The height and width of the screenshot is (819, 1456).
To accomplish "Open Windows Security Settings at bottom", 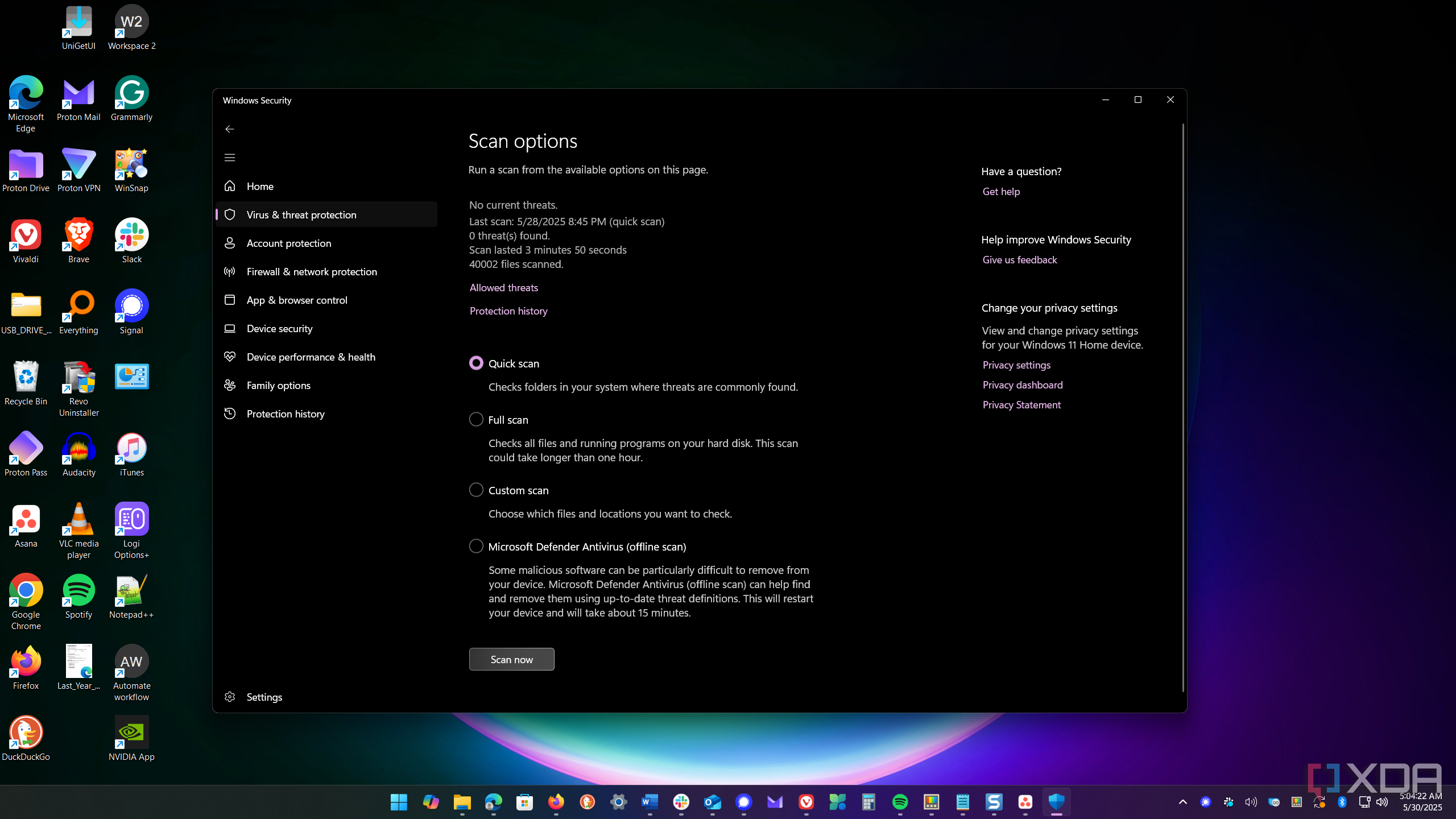I will coord(326,697).
